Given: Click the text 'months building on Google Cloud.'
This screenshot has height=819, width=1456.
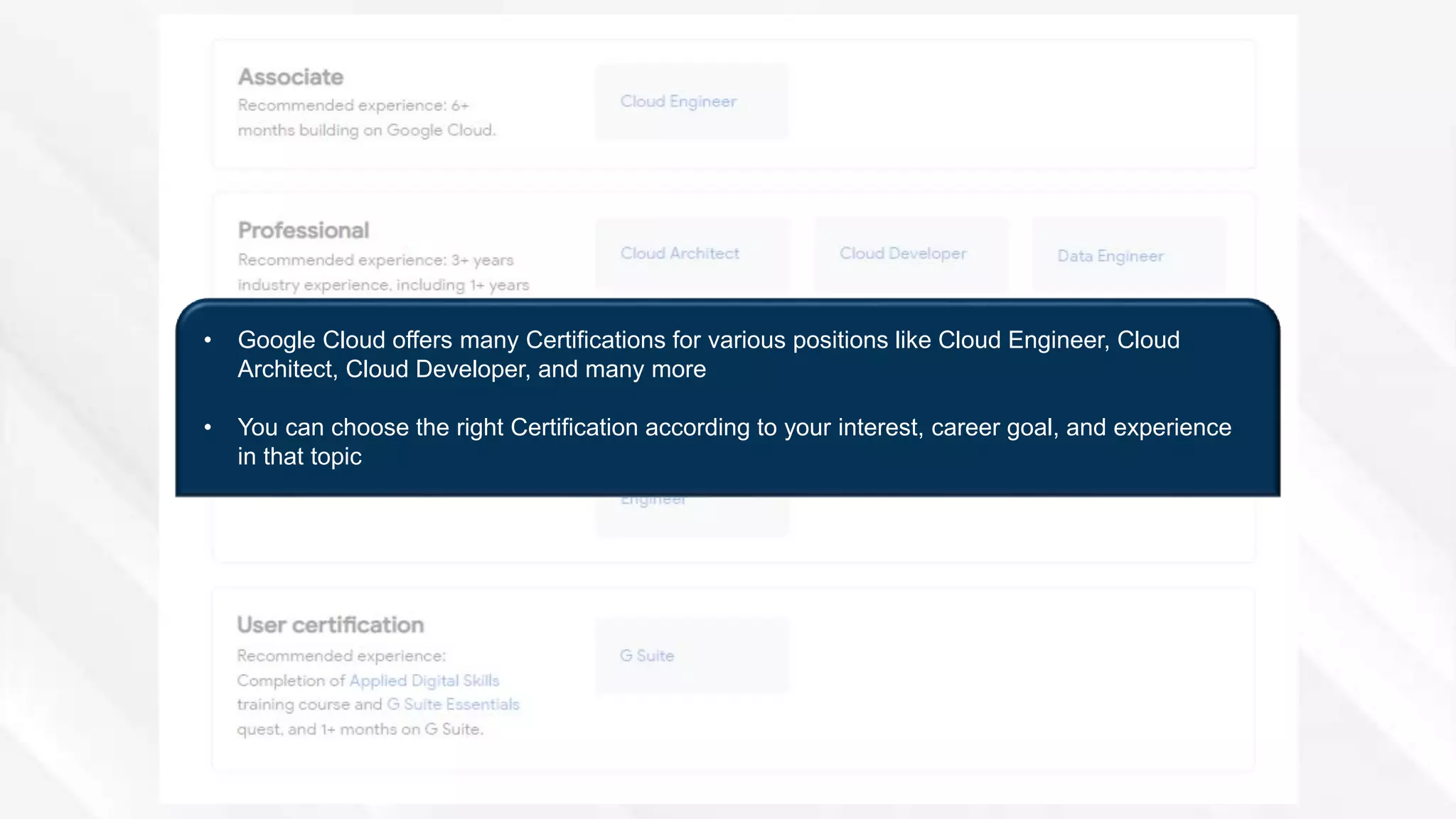Looking at the screenshot, I should 367,130.
